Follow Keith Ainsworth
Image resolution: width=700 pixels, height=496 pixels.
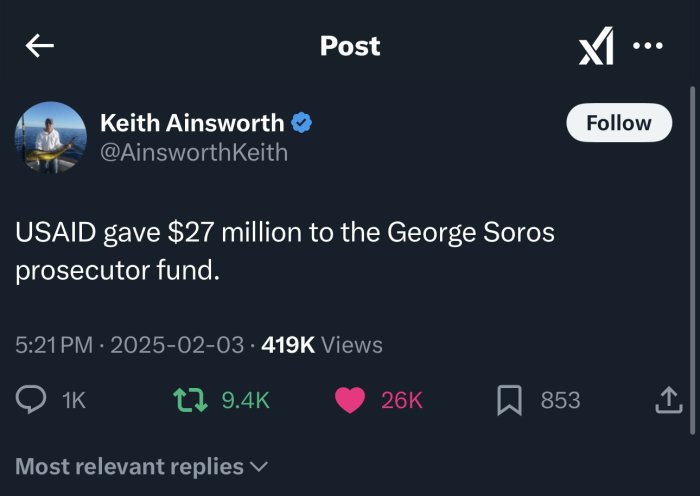click(x=618, y=123)
